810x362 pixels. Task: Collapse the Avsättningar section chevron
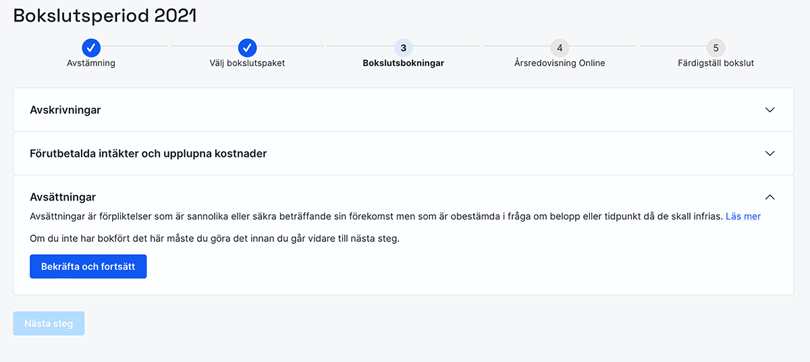point(770,197)
